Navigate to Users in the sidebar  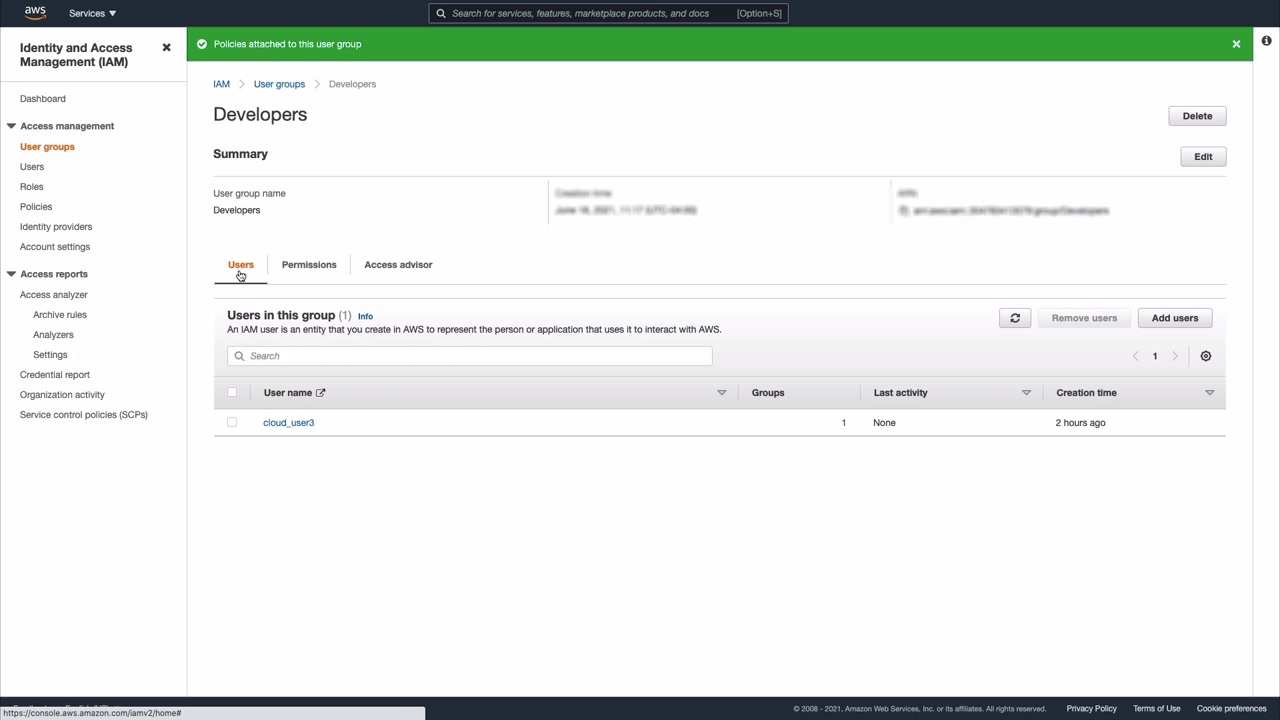click(32, 167)
